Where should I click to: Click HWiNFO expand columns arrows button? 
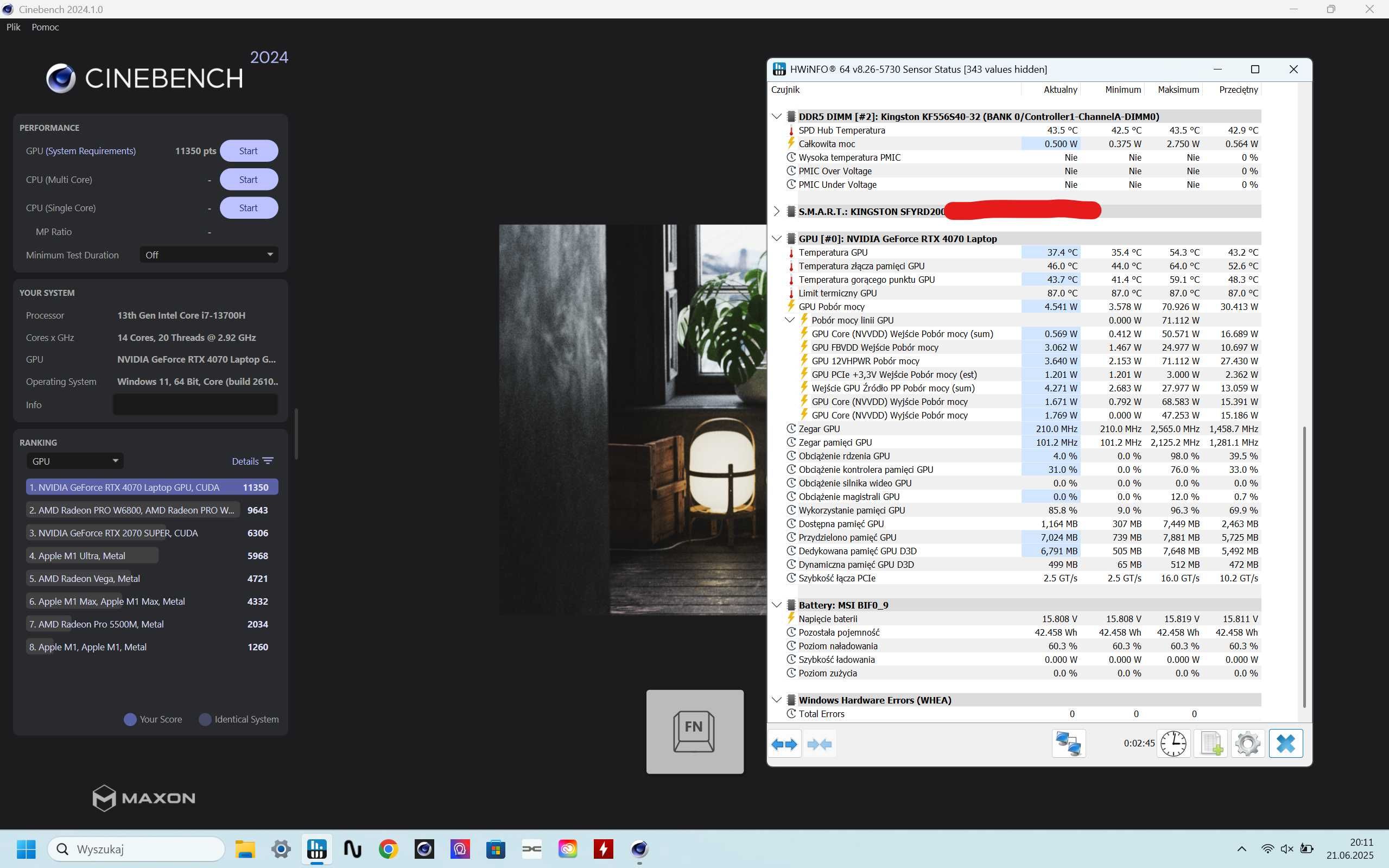pos(784,744)
